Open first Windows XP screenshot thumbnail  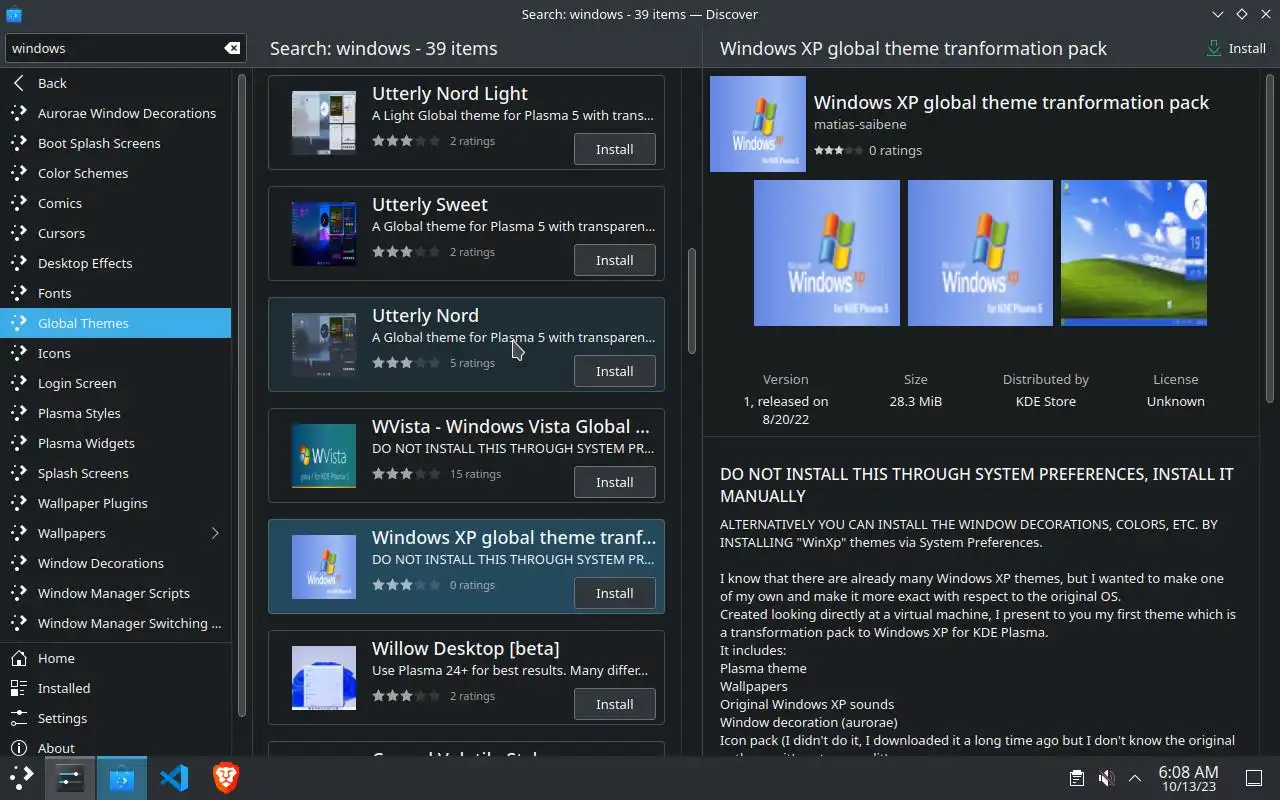tap(827, 253)
